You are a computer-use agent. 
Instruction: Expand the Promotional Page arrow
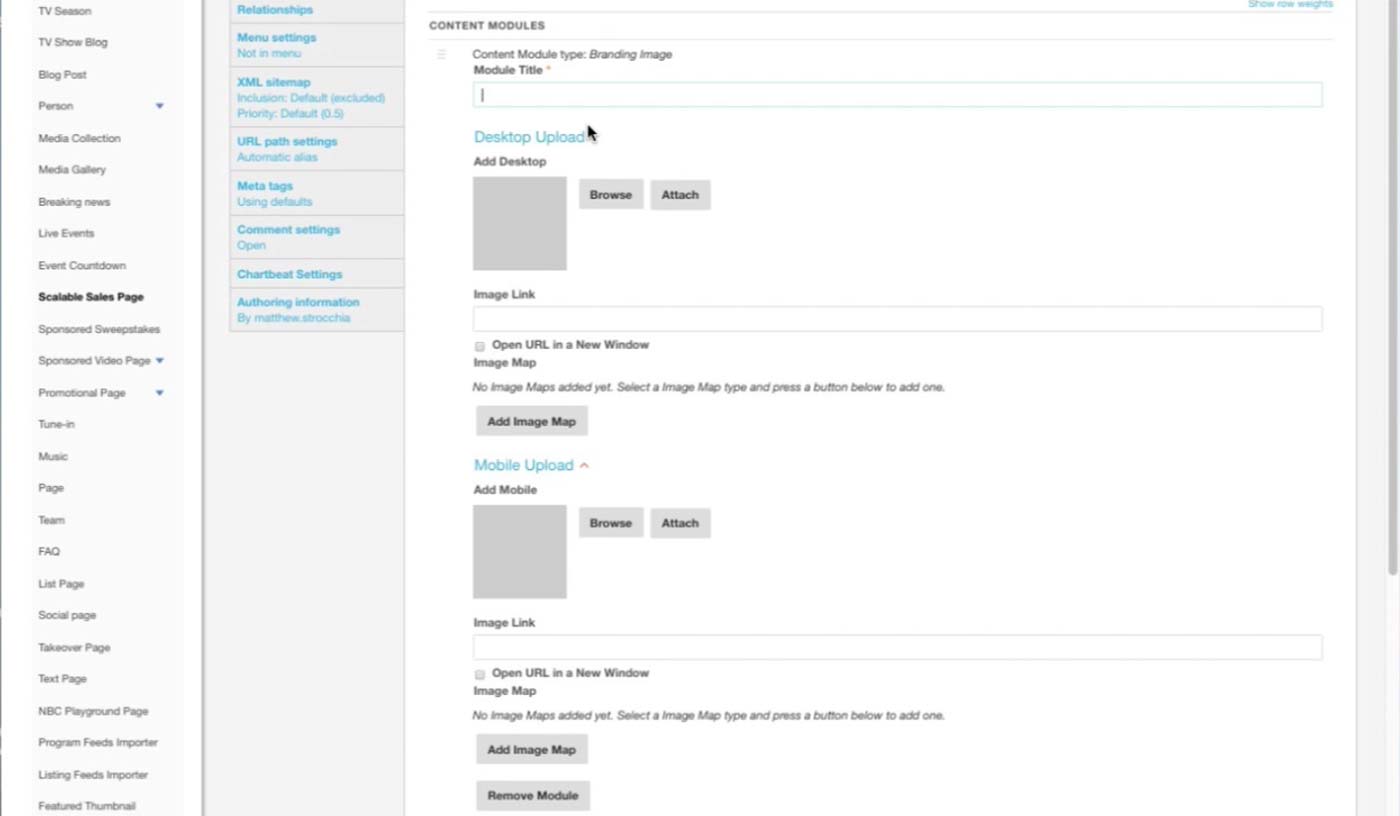coord(159,393)
